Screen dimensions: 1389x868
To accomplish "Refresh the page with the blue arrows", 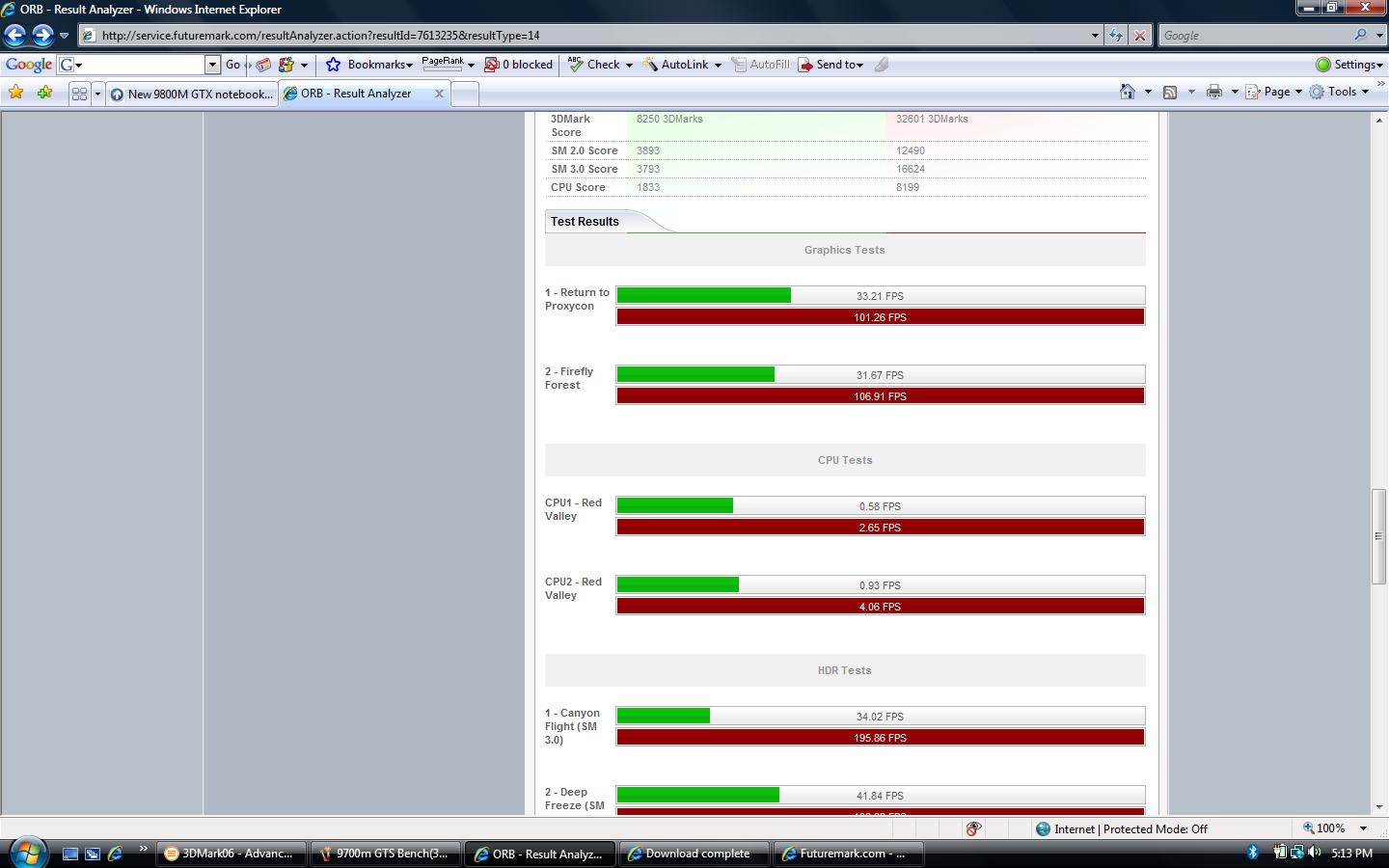I will (x=1116, y=36).
